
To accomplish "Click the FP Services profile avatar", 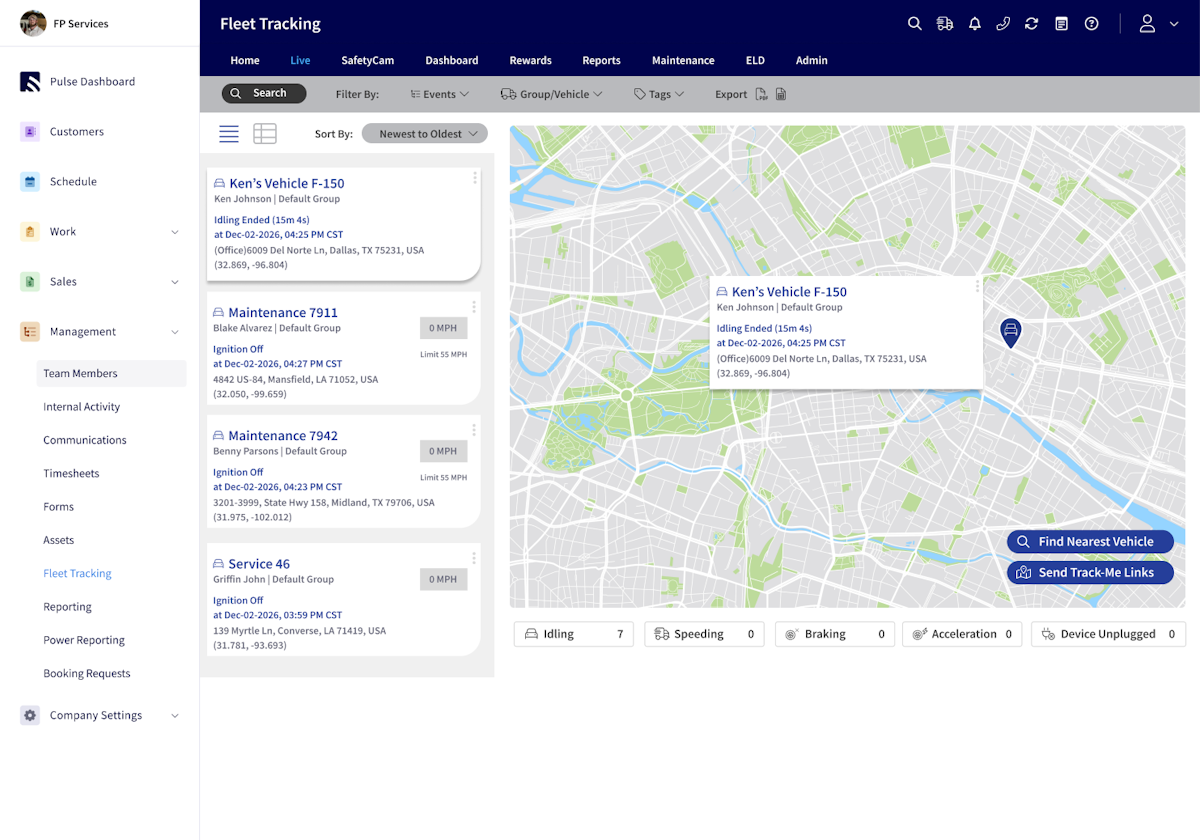I will pyautogui.click(x=33, y=23).
